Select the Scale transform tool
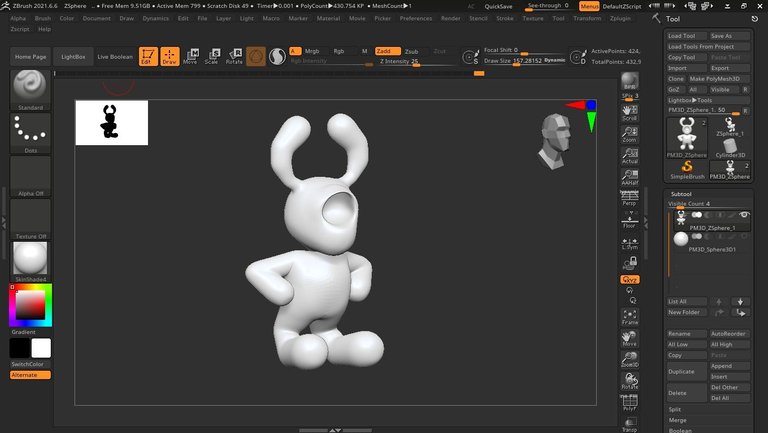This screenshot has width=768, height=433. [x=212, y=56]
